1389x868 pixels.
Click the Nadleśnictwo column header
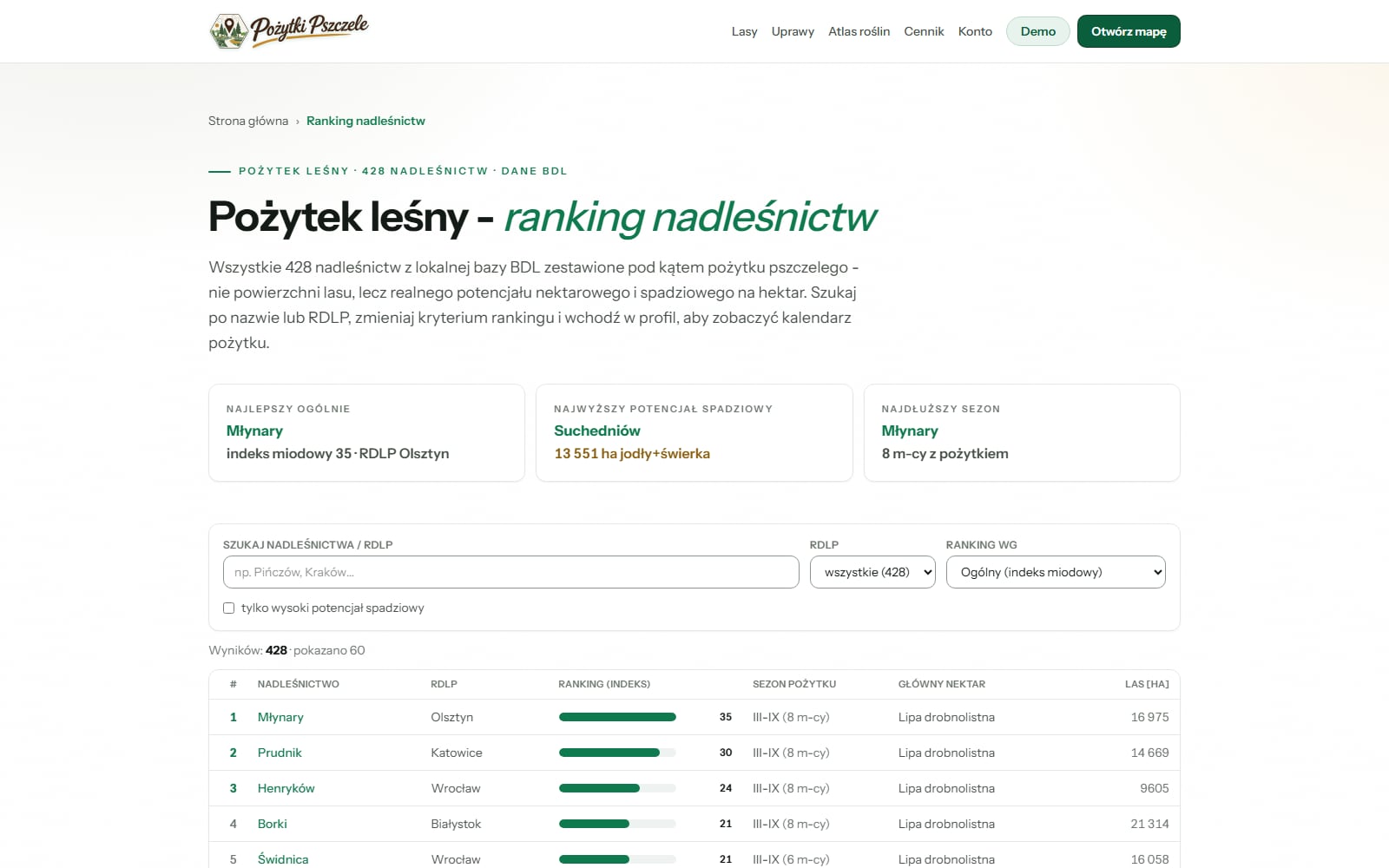coord(299,684)
